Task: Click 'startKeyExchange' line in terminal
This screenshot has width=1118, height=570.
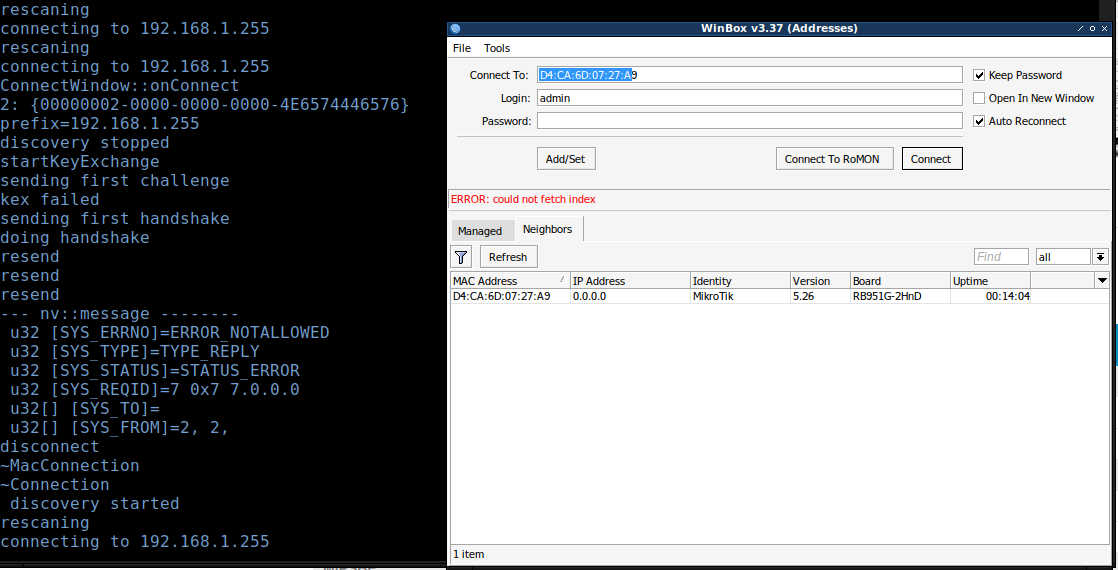Action: point(80,161)
